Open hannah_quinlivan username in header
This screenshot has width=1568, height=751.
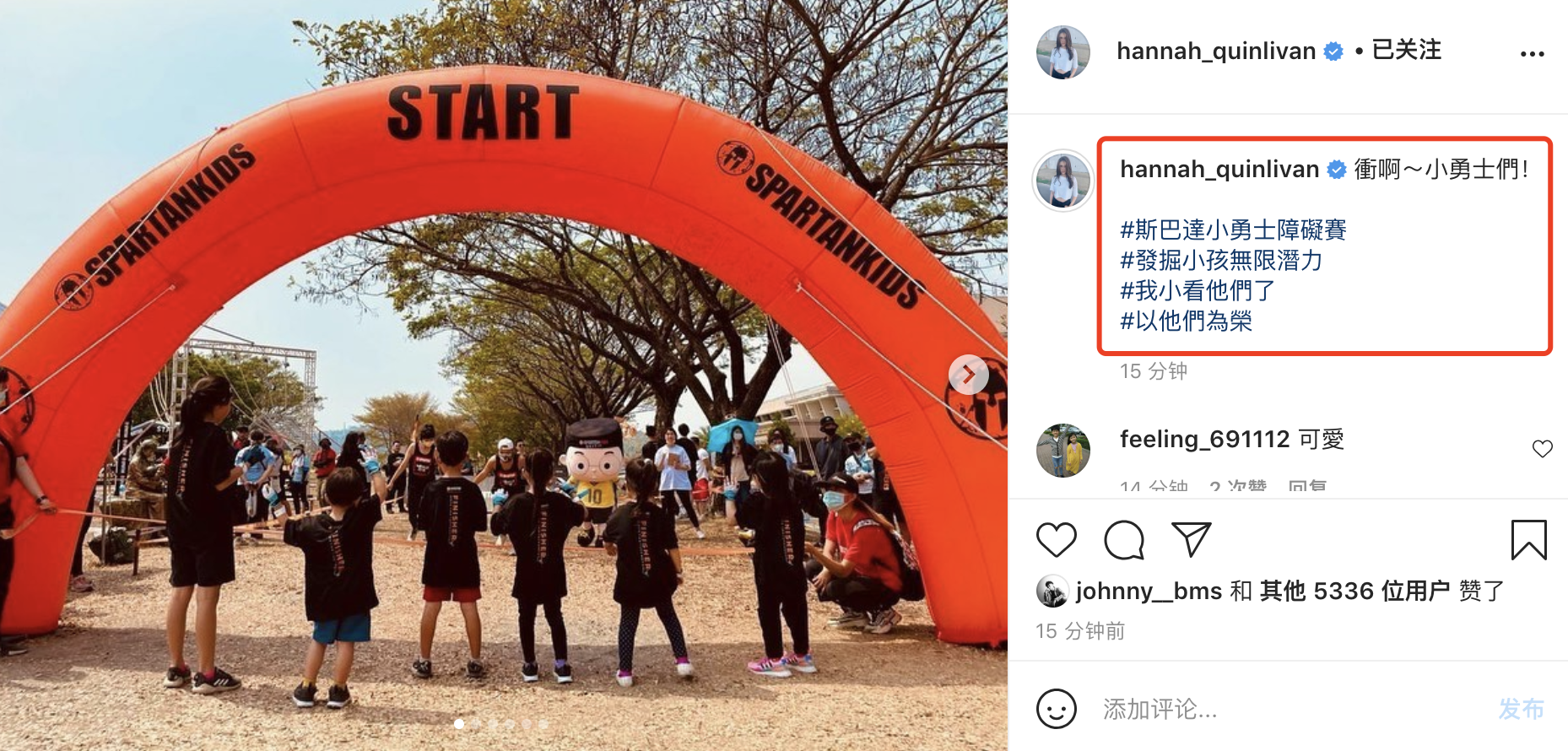[x=1215, y=51]
